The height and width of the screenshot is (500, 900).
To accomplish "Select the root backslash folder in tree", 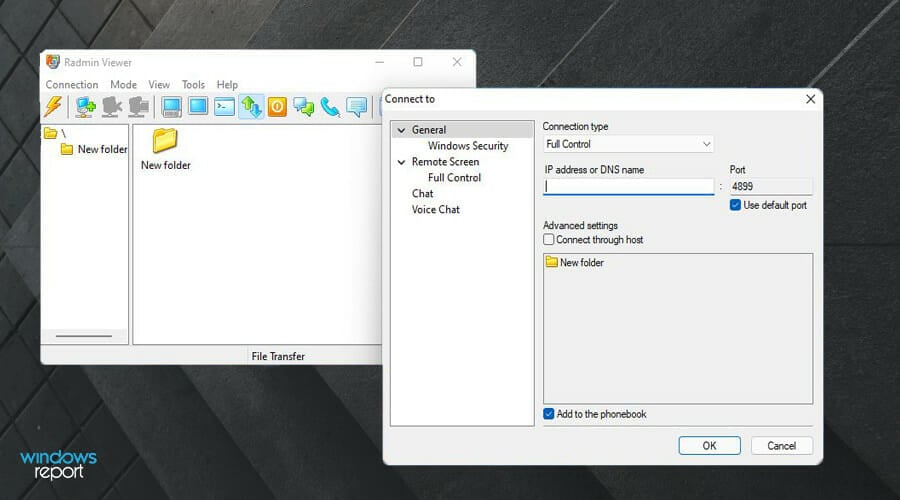I will (56, 133).
